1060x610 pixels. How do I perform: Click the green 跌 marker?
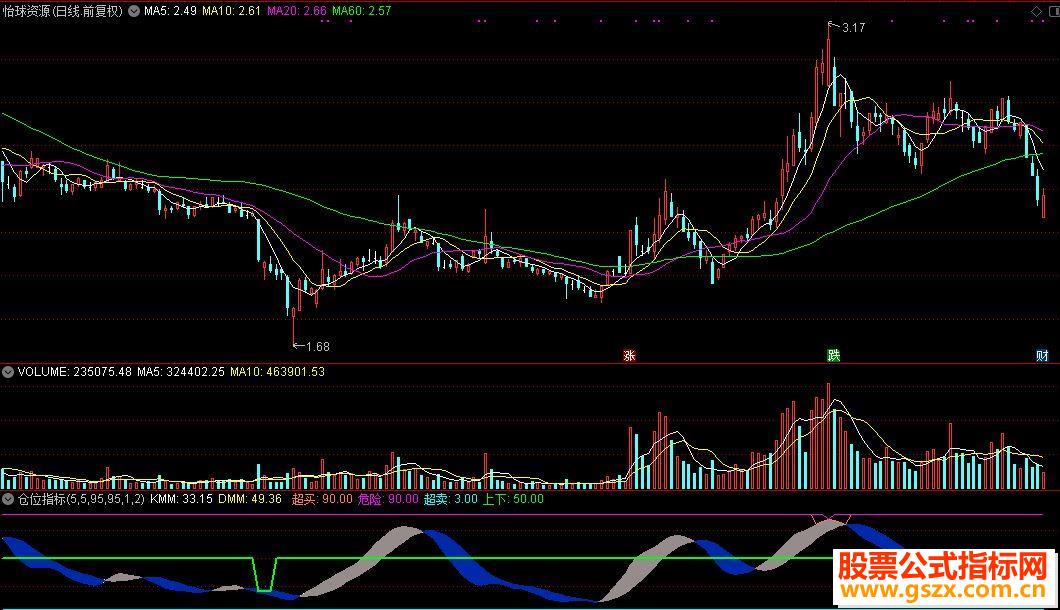tap(834, 356)
